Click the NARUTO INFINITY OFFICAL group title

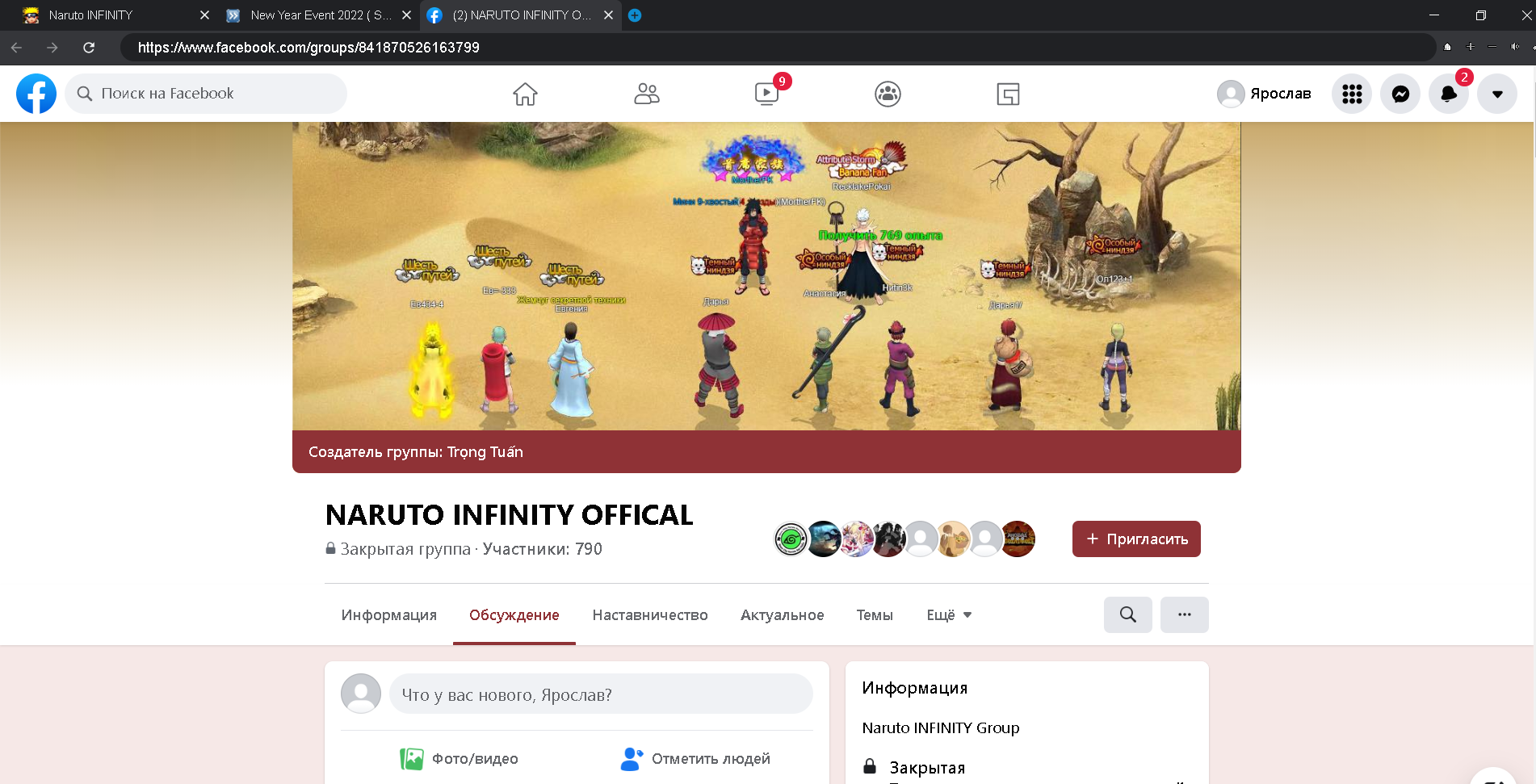click(x=509, y=515)
